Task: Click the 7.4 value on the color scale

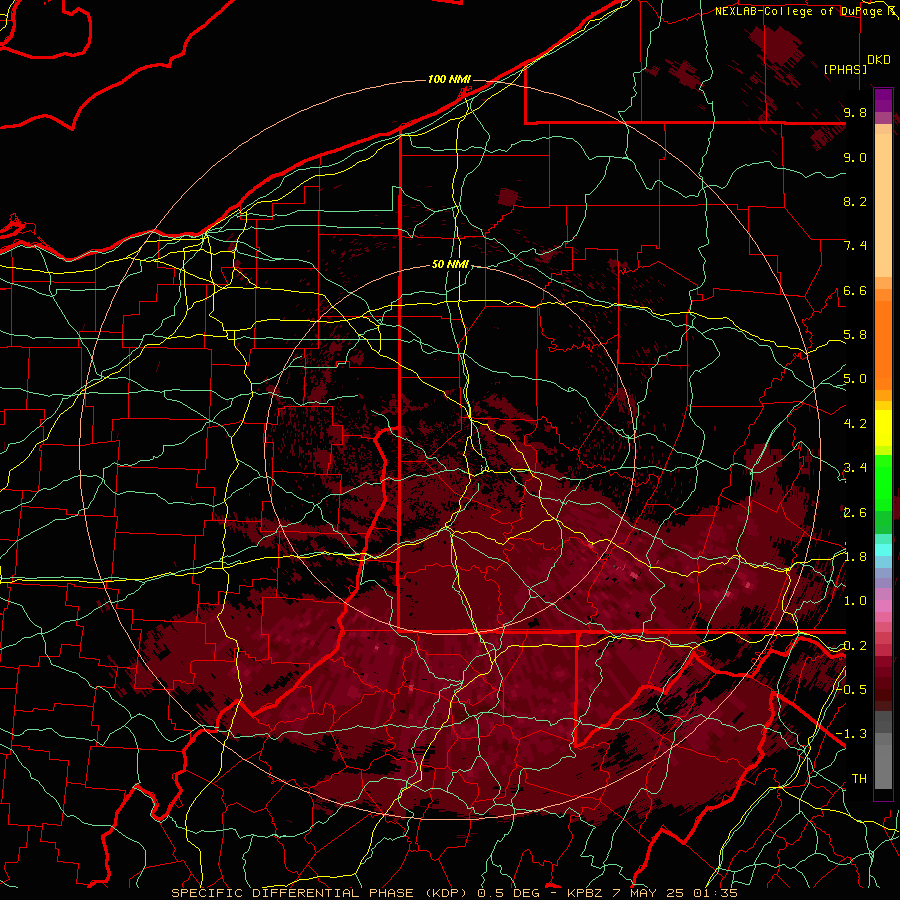Action: pyautogui.click(x=855, y=246)
